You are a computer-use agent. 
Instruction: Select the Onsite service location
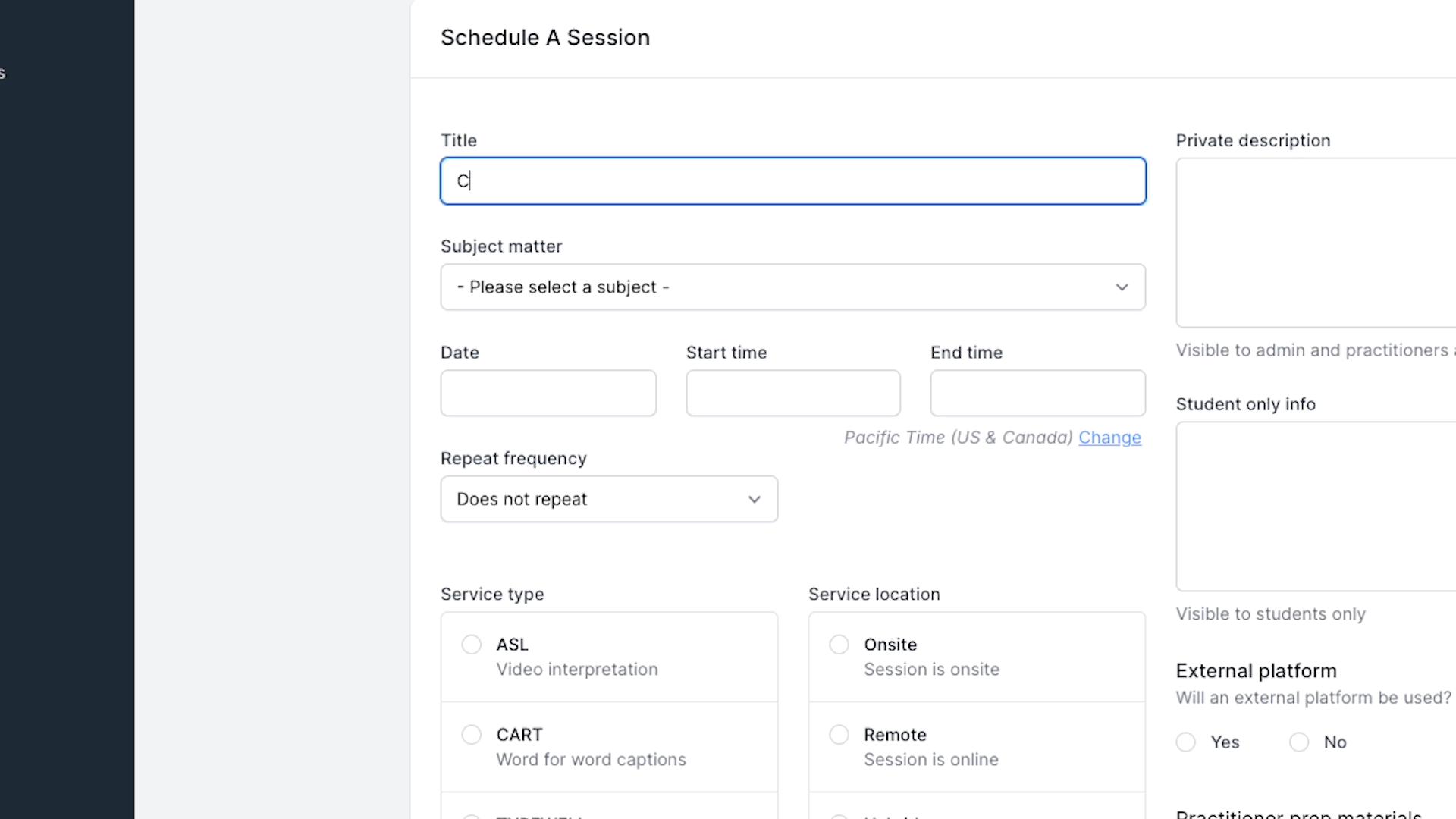839,645
